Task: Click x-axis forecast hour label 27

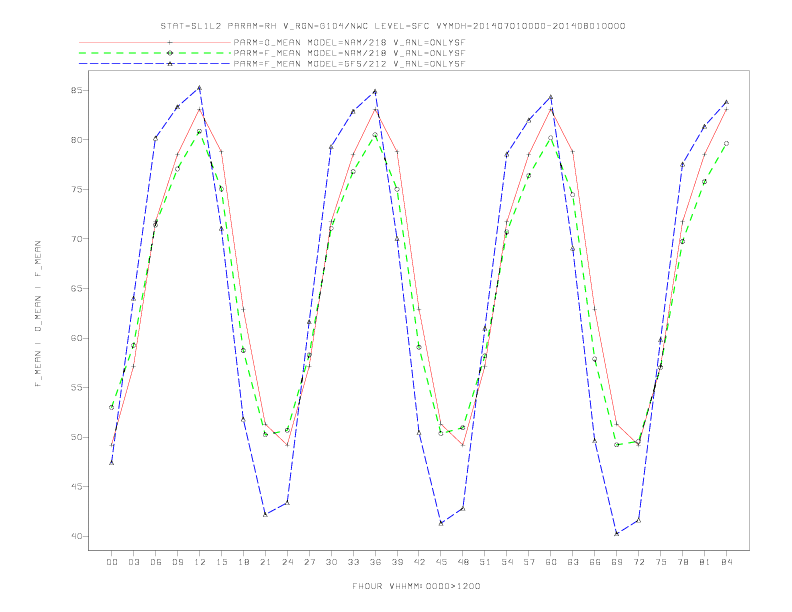Action: (309, 562)
